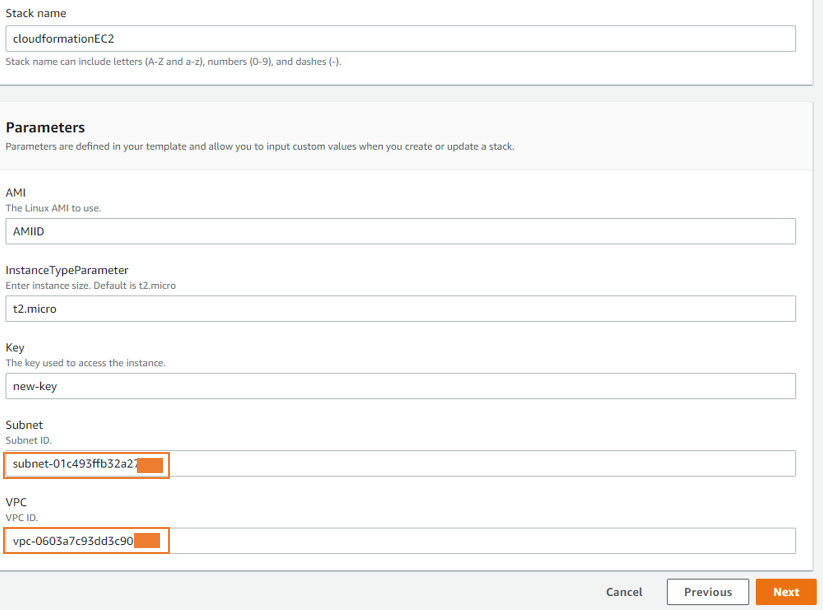Click the AMI label above the AMIID field
The width and height of the screenshot is (823, 610).
[16, 193]
